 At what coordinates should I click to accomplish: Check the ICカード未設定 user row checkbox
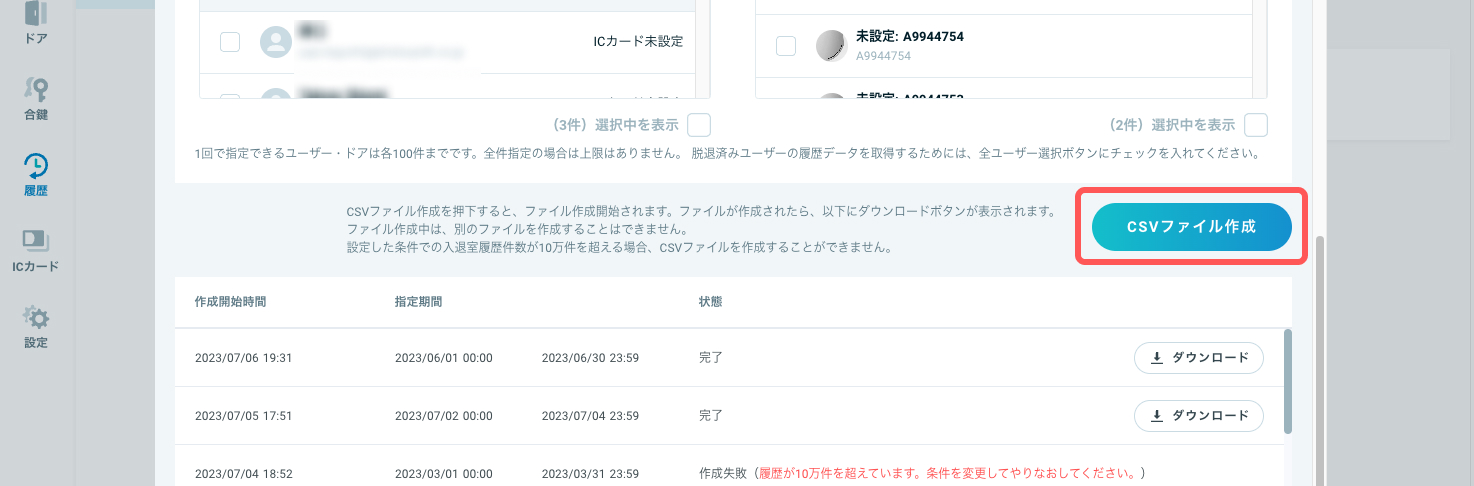230,41
